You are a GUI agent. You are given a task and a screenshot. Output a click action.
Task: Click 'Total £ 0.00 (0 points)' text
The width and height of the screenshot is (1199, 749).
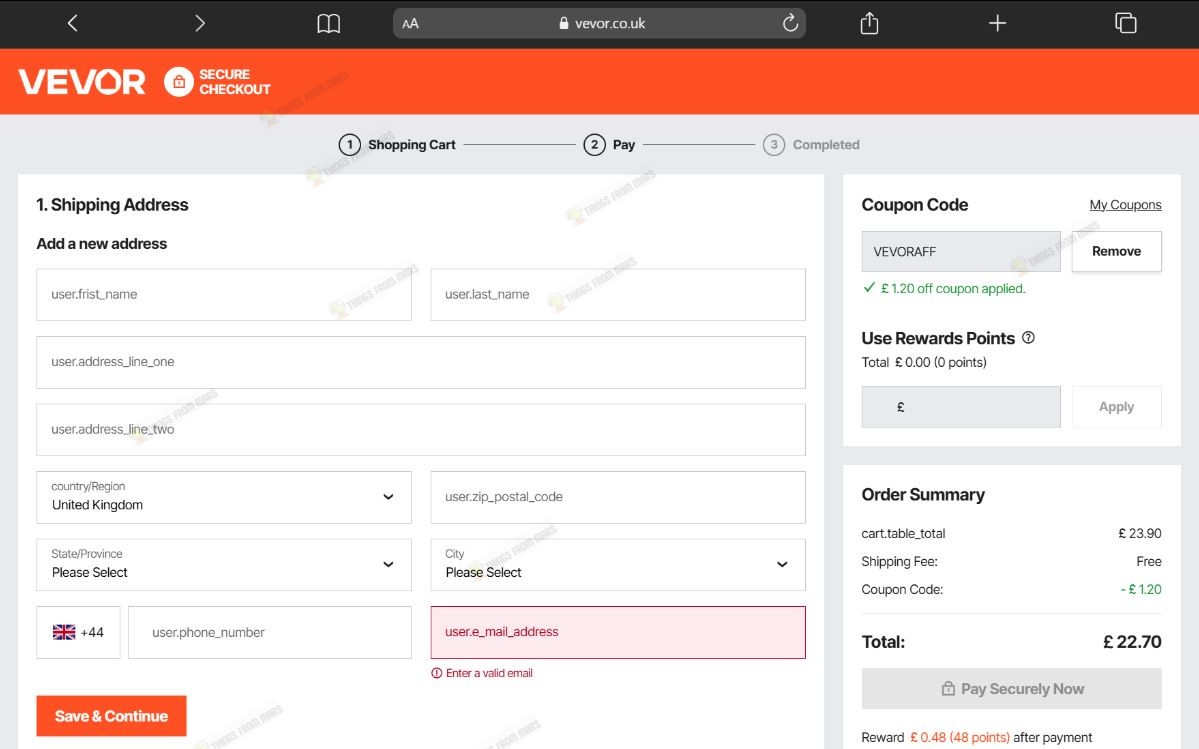pos(924,362)
